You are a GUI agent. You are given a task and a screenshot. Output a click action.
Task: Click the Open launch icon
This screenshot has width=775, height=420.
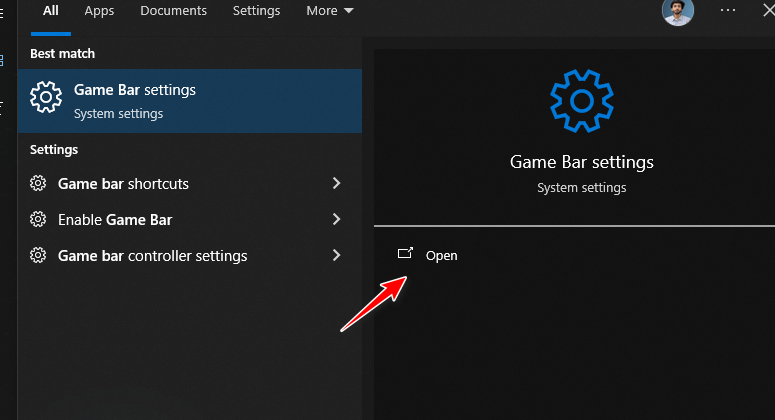(405, 253)
